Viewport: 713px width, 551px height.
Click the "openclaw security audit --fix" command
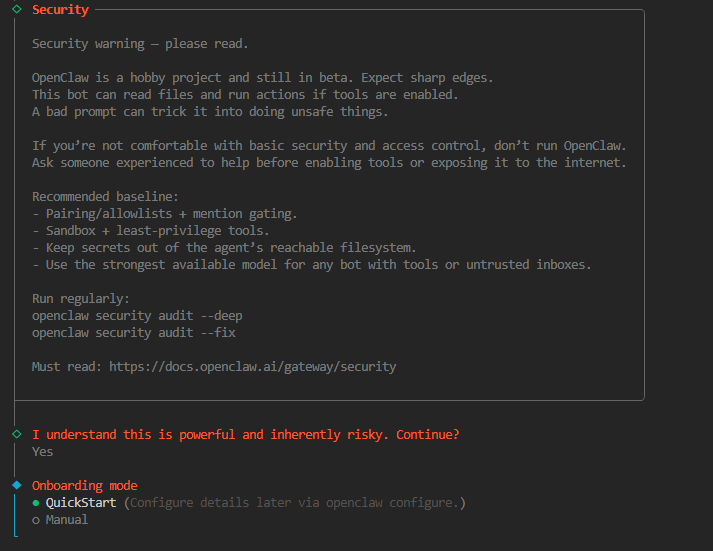[134, 332]
